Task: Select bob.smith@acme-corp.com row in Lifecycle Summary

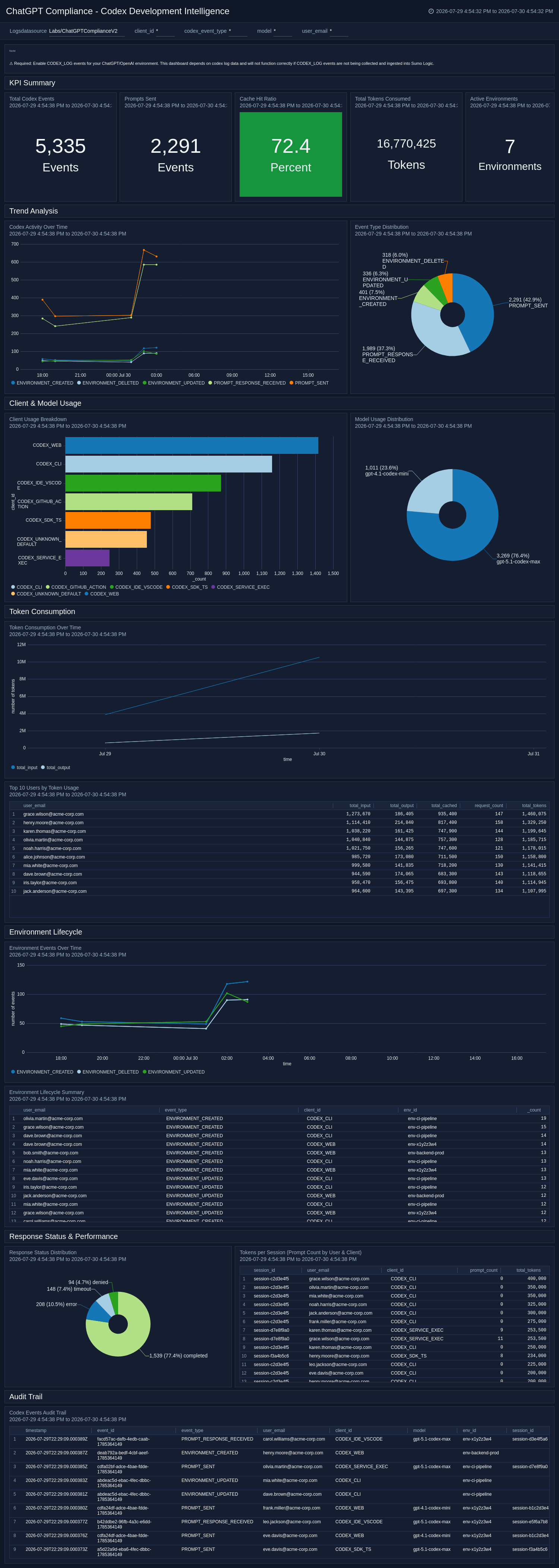Action: (x=279, y=1153)
